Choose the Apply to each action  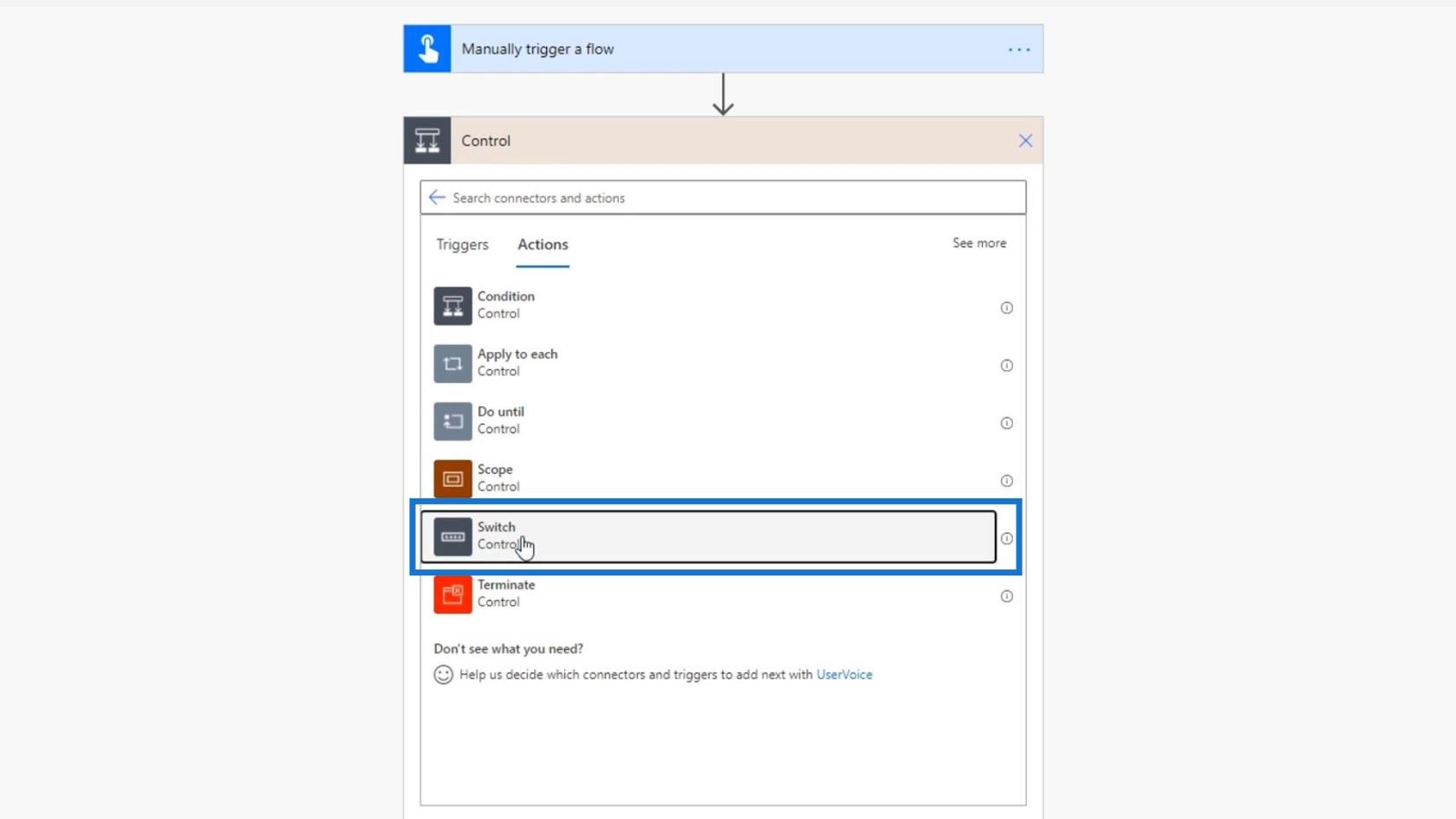pos(709,363)
